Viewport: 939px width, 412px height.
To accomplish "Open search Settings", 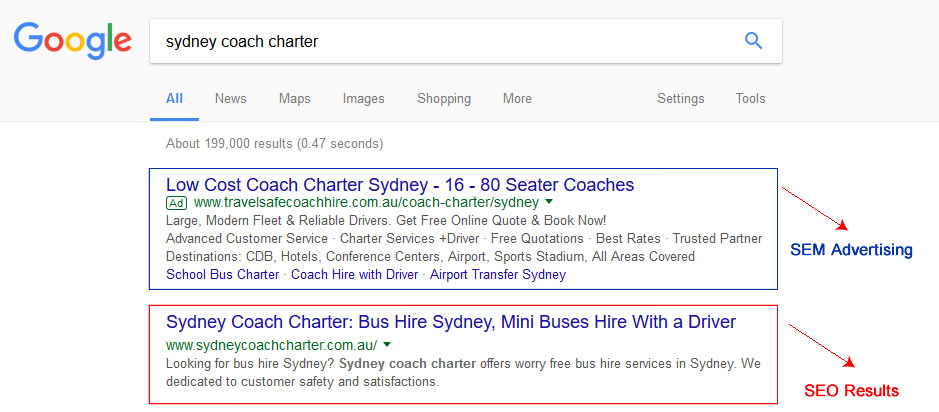I will tap(680, 99).
